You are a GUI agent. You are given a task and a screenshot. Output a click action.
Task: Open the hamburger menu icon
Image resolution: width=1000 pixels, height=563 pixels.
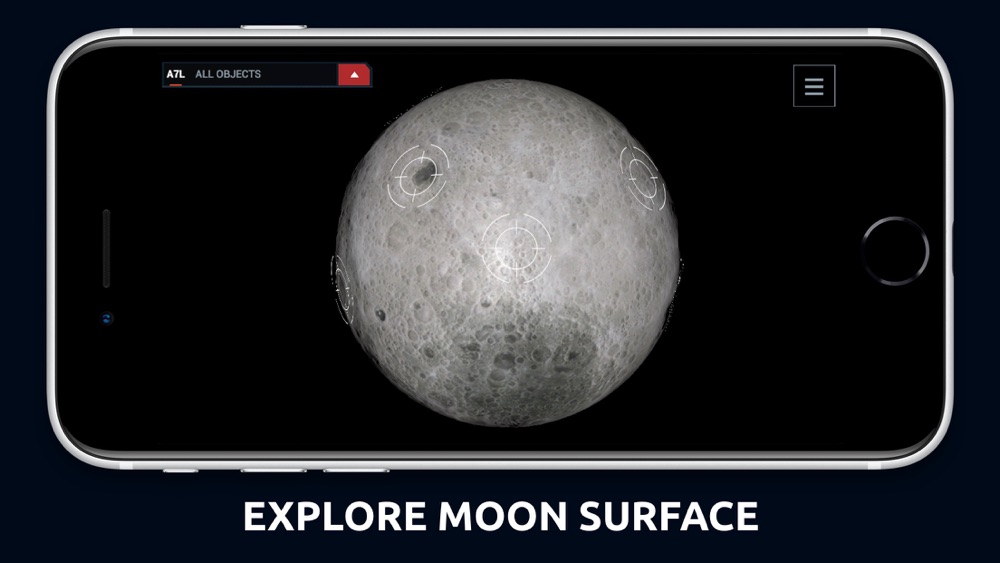coord(814,86)
